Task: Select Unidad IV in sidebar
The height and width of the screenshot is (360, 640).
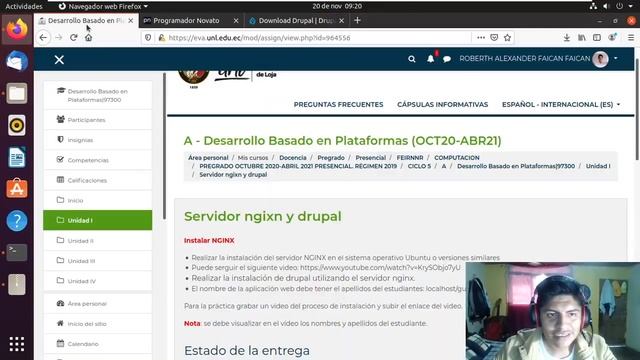Action: (98, 281)
